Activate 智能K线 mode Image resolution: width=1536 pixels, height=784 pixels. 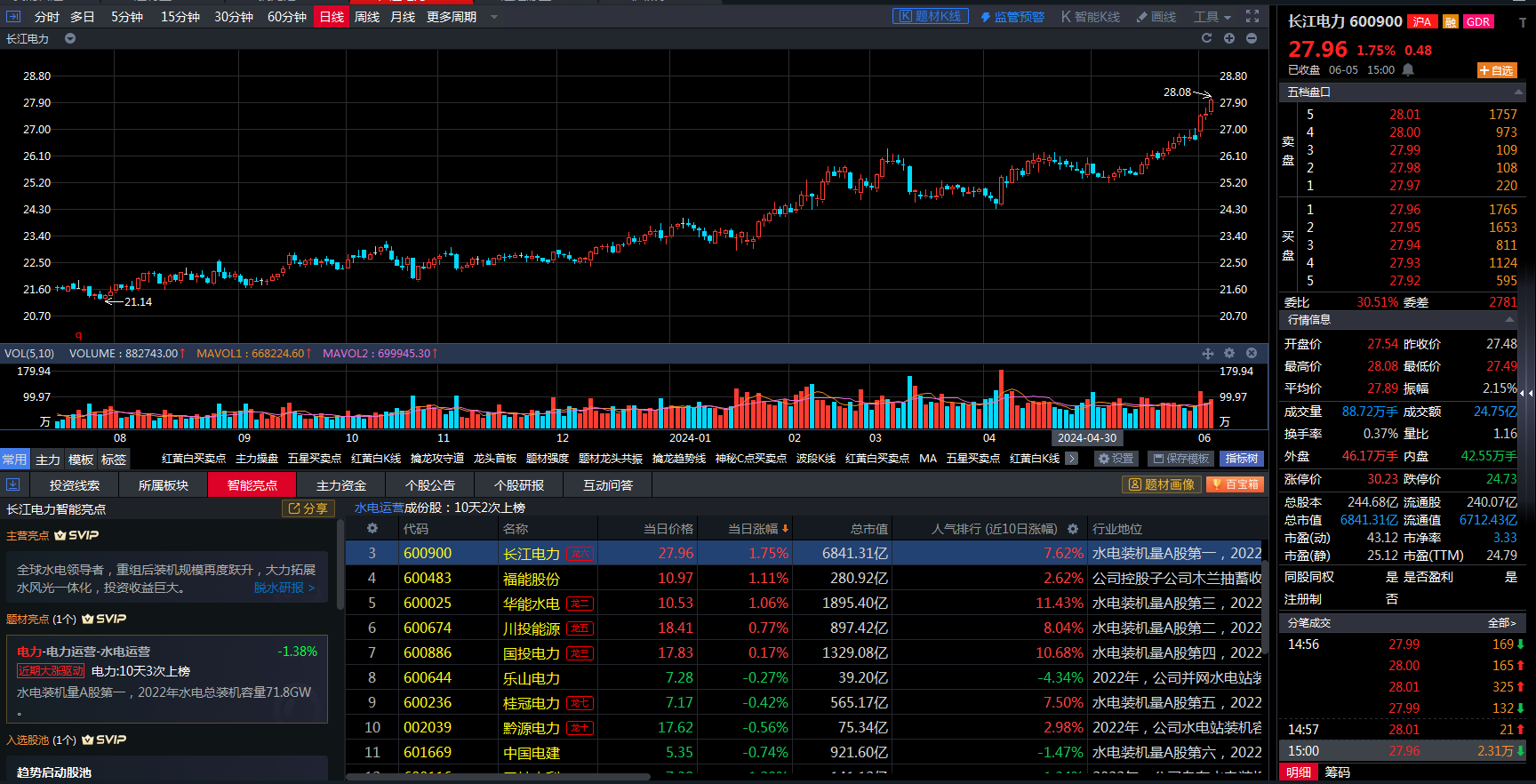1091,17
